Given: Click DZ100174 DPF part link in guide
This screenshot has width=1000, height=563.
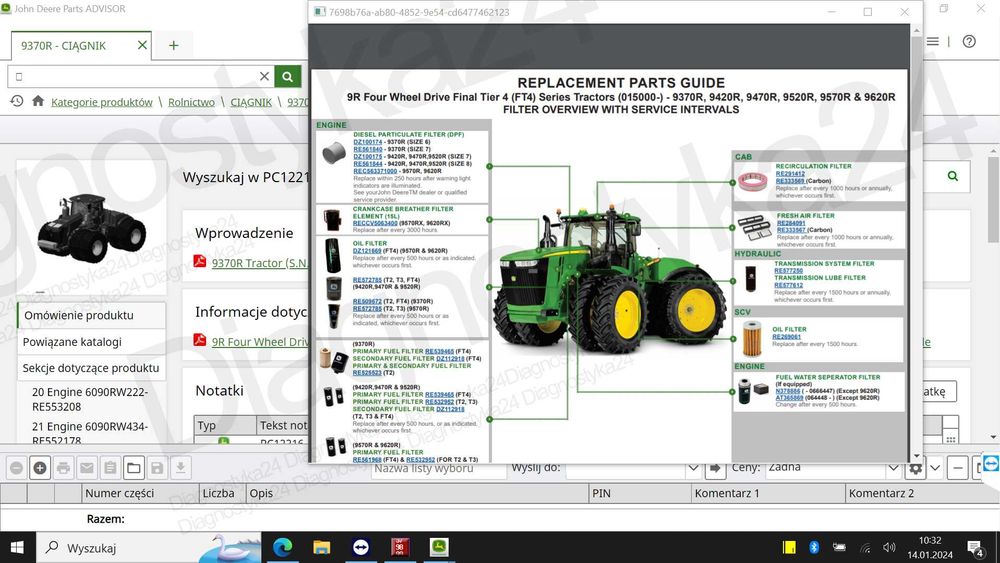Looking at the screenshot, I should click(x=367, y=142).
